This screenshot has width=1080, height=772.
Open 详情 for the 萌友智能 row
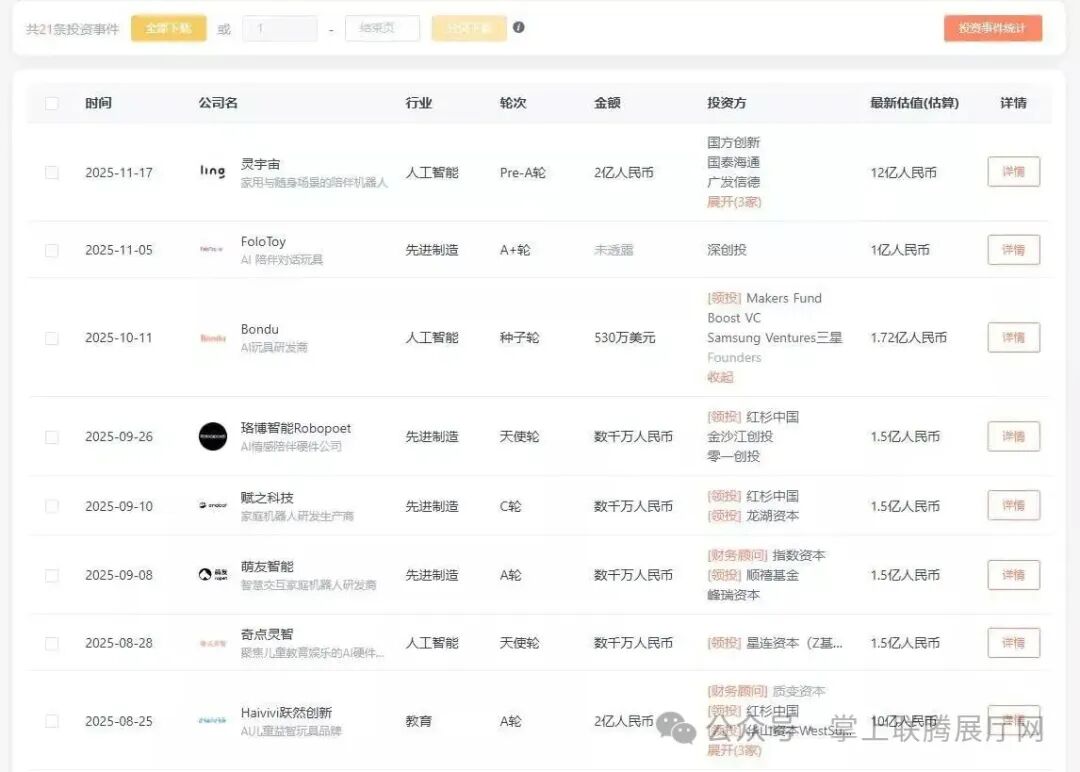(1013, 574)
